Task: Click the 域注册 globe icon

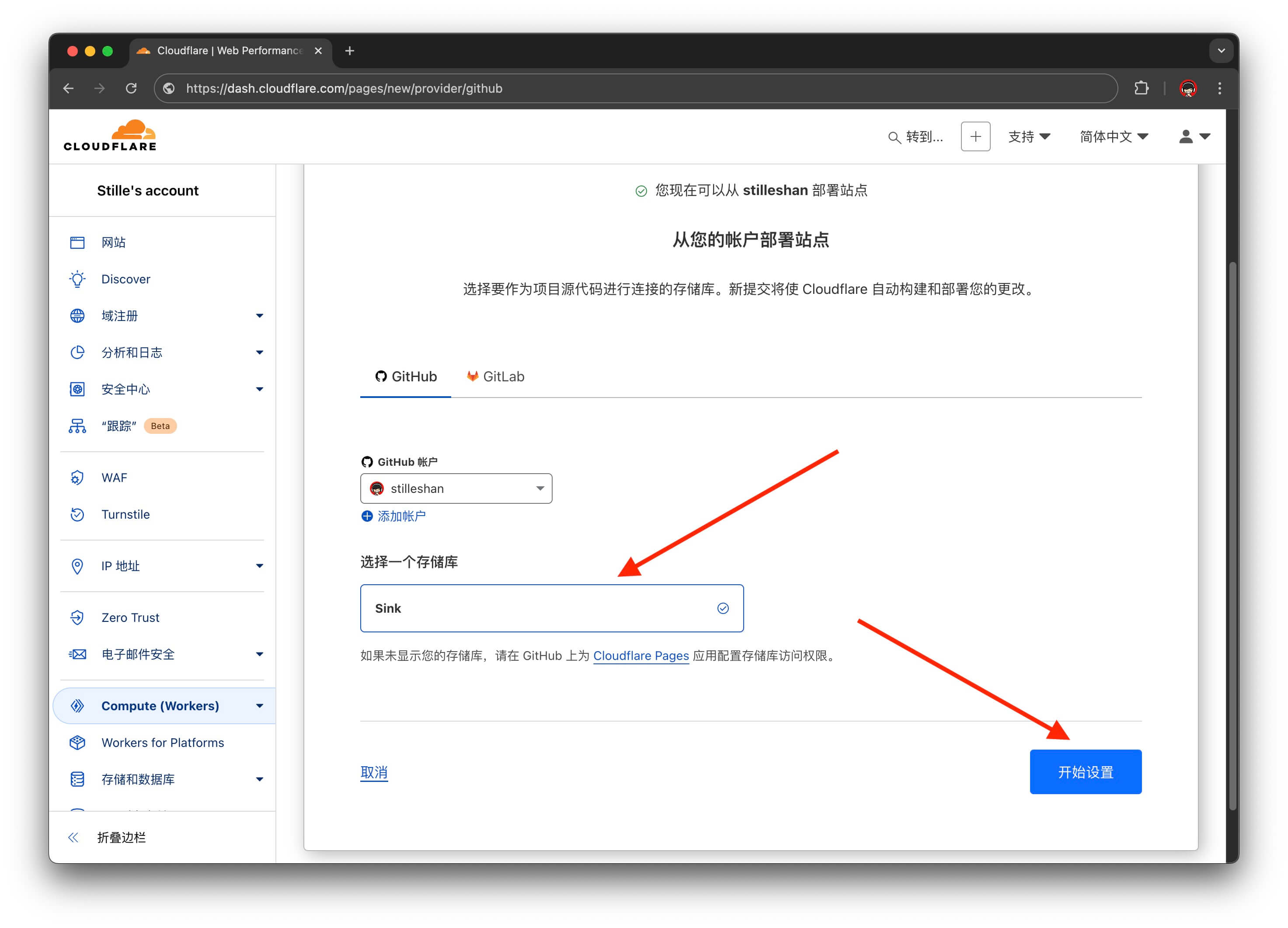Action: coord(77,316)
